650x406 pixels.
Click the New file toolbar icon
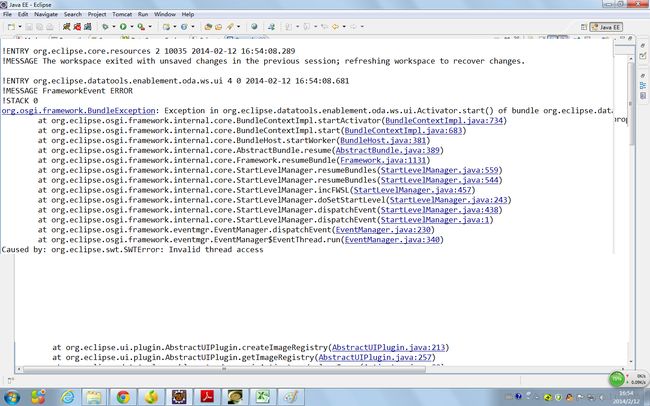coord(11,27)
